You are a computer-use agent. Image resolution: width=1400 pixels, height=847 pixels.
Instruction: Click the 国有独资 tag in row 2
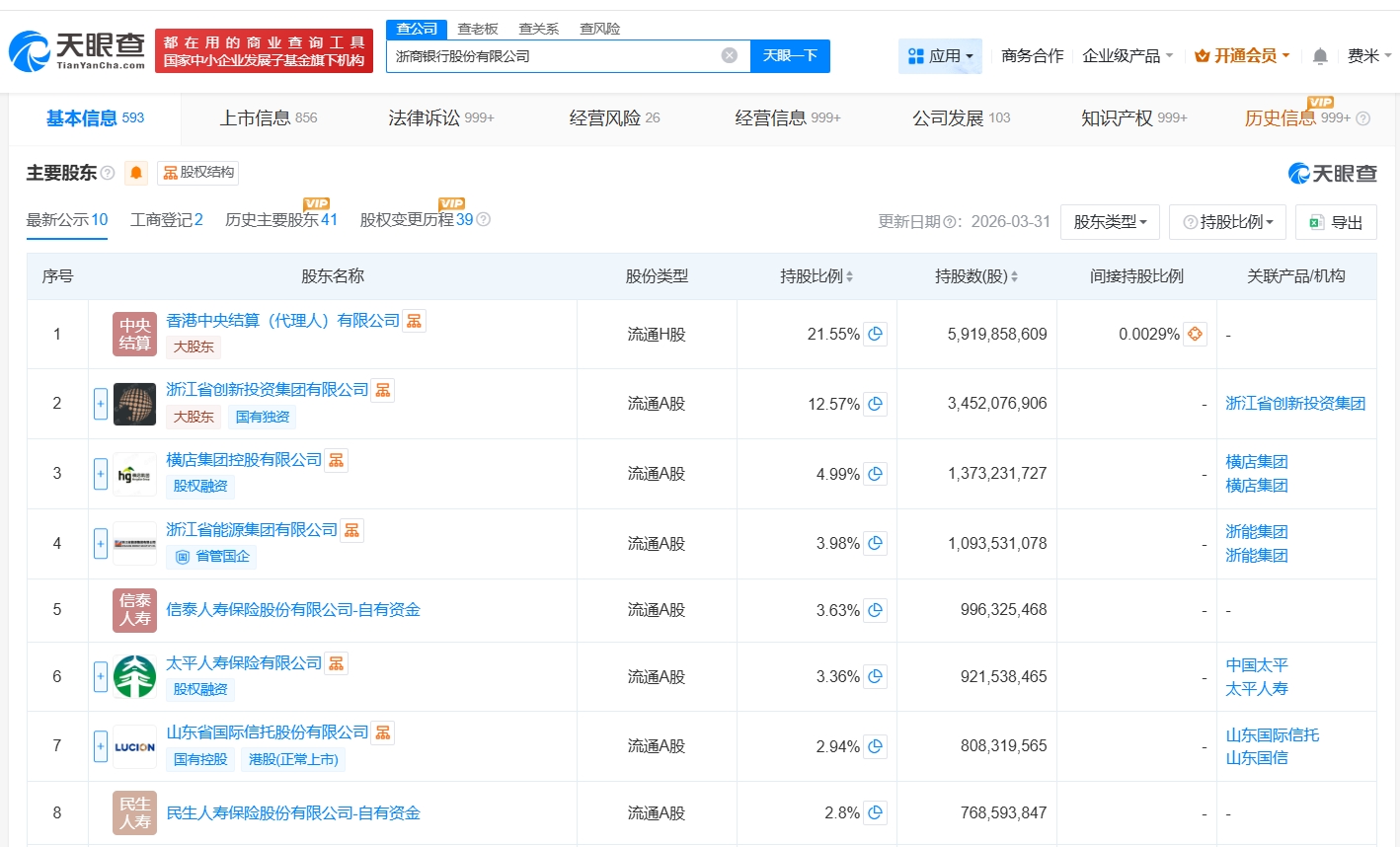click(x=263, y=417)
